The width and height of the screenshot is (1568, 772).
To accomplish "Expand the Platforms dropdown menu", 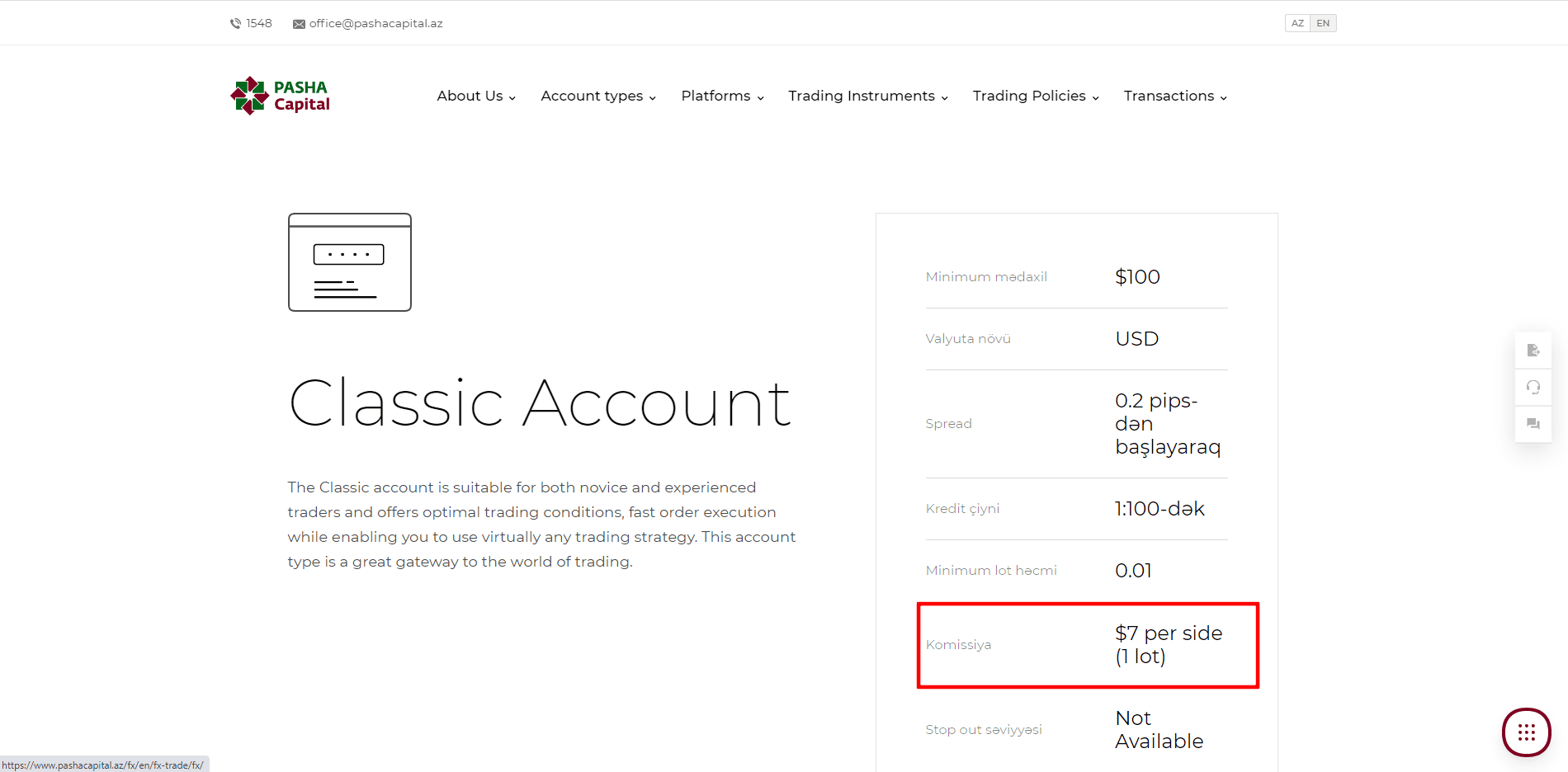I will (722, 96).
